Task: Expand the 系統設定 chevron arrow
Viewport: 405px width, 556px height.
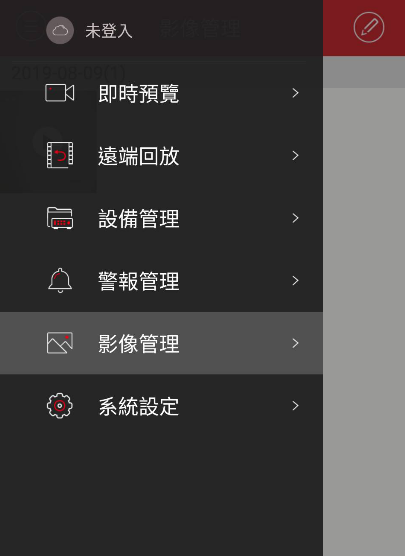Action: click(x=295, y=405)
